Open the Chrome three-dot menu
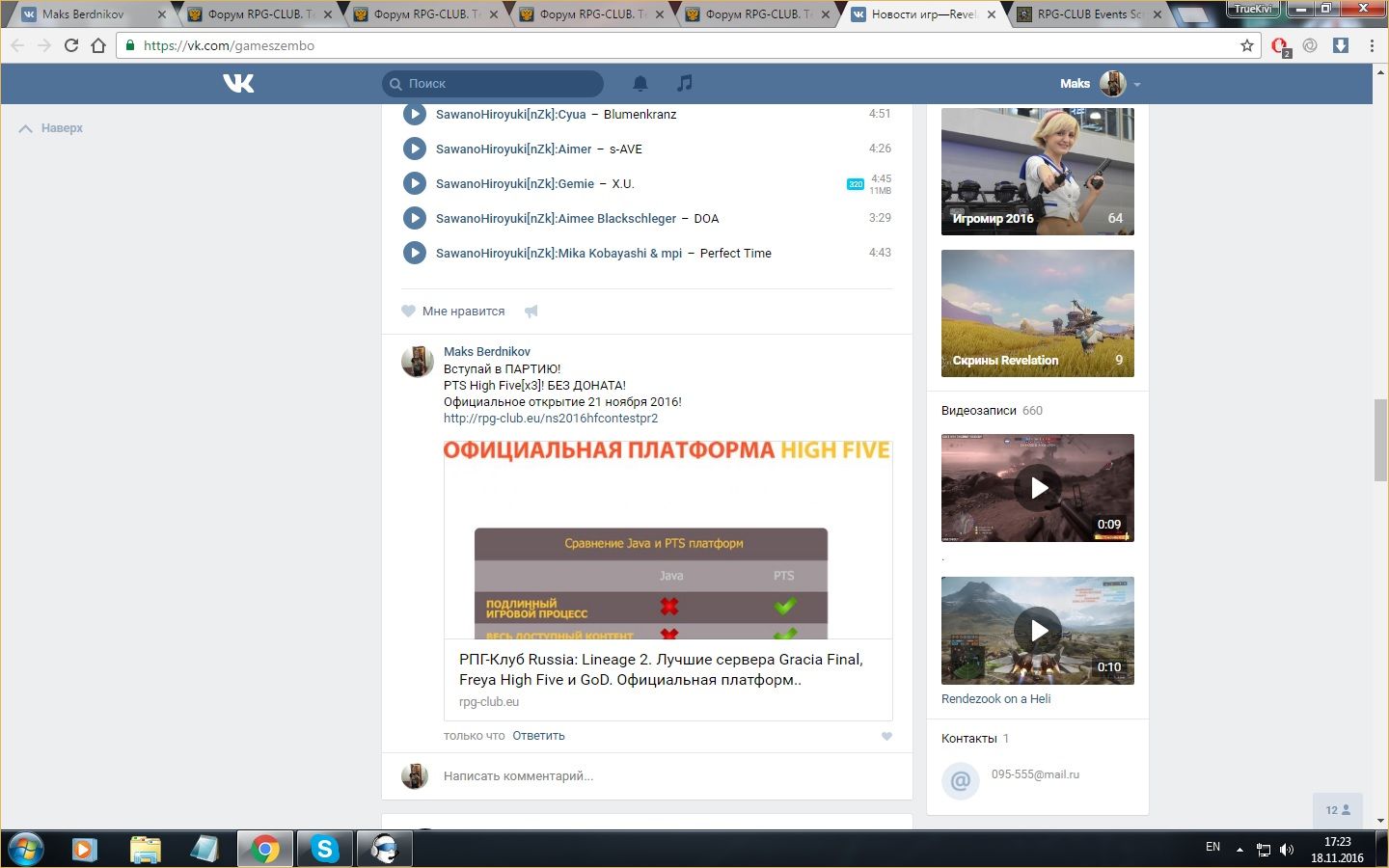Image resolution: width=1389 pixels, height=868 pixels. (x=1372, y=45)
